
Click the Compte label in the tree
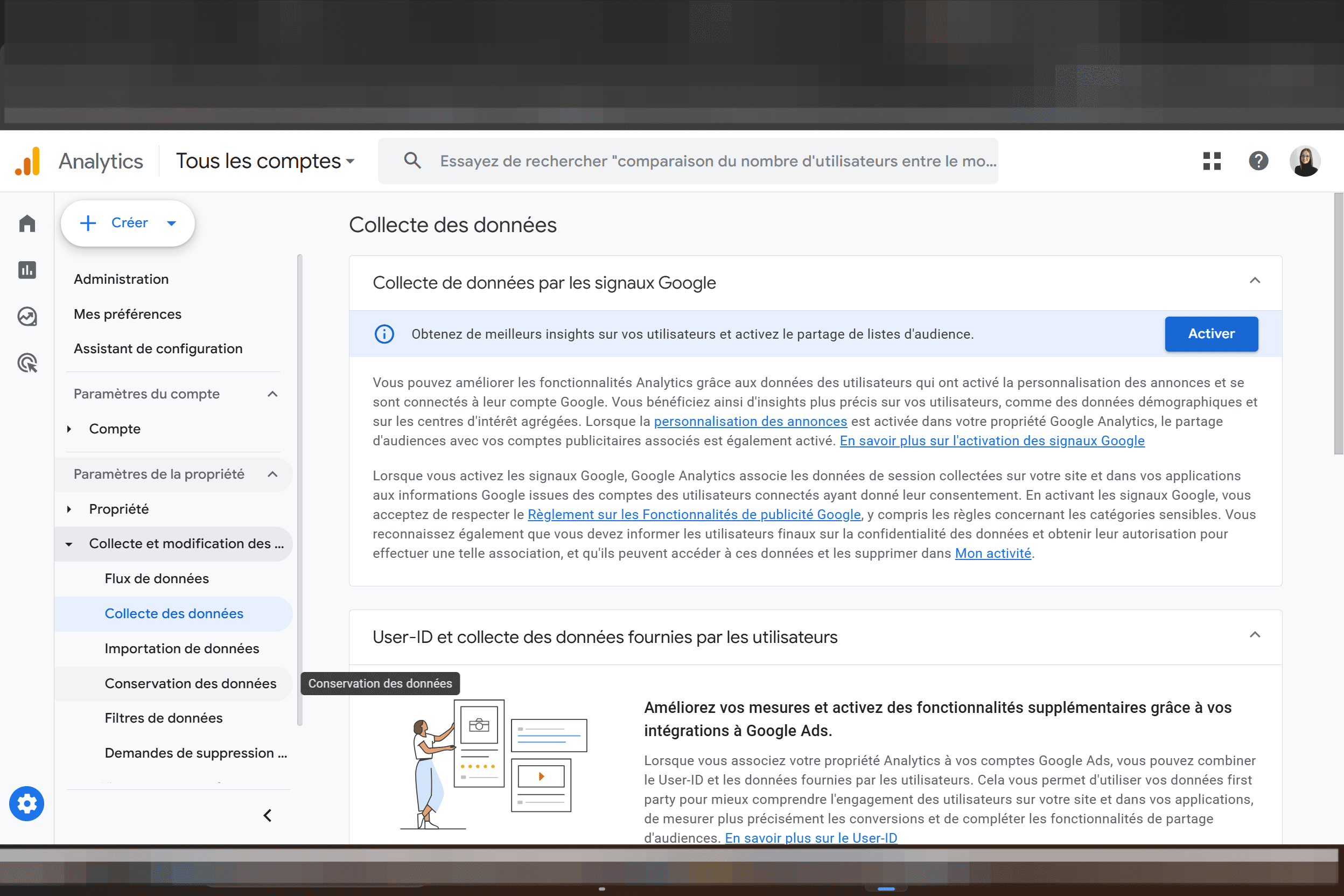coord(115,429)
